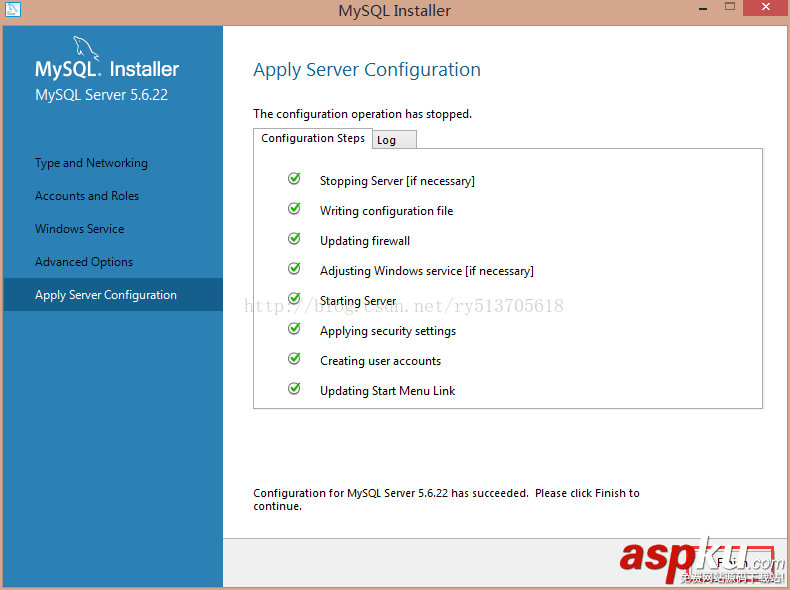
Task: Click the check icon for Adjusting Windows service
Action: click(x=294, y=269)
